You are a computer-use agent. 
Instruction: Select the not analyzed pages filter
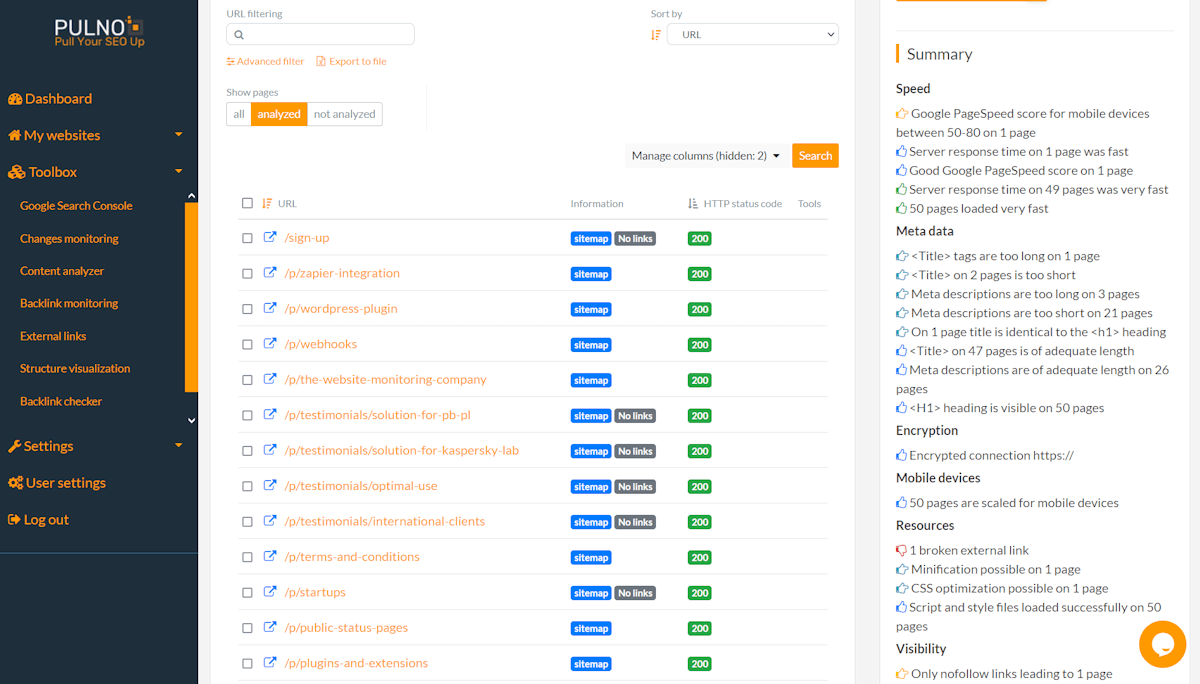pyautogui.click(x=345, y=114)
